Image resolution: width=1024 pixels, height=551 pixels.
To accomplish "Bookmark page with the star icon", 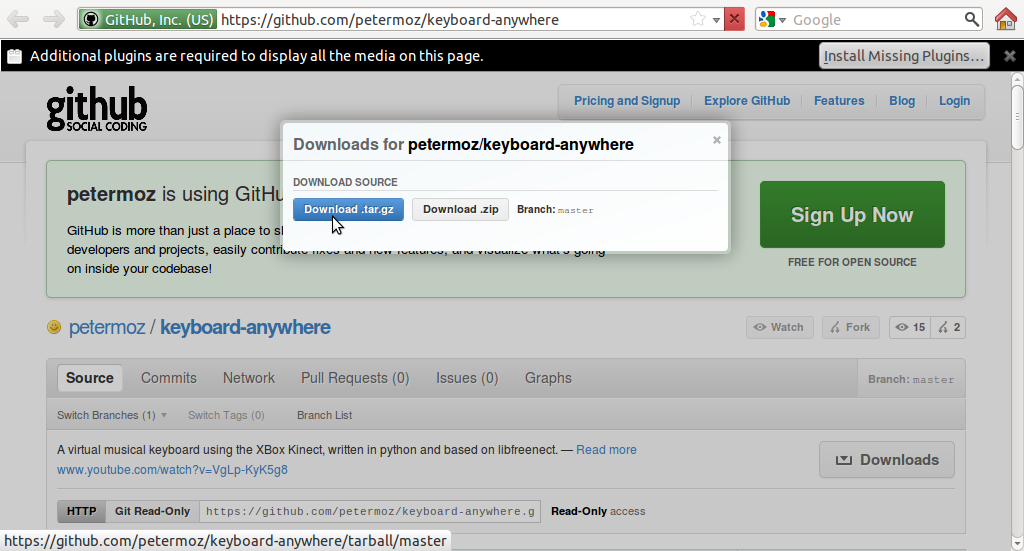I will pyautogui.click(x=698, y=20).
